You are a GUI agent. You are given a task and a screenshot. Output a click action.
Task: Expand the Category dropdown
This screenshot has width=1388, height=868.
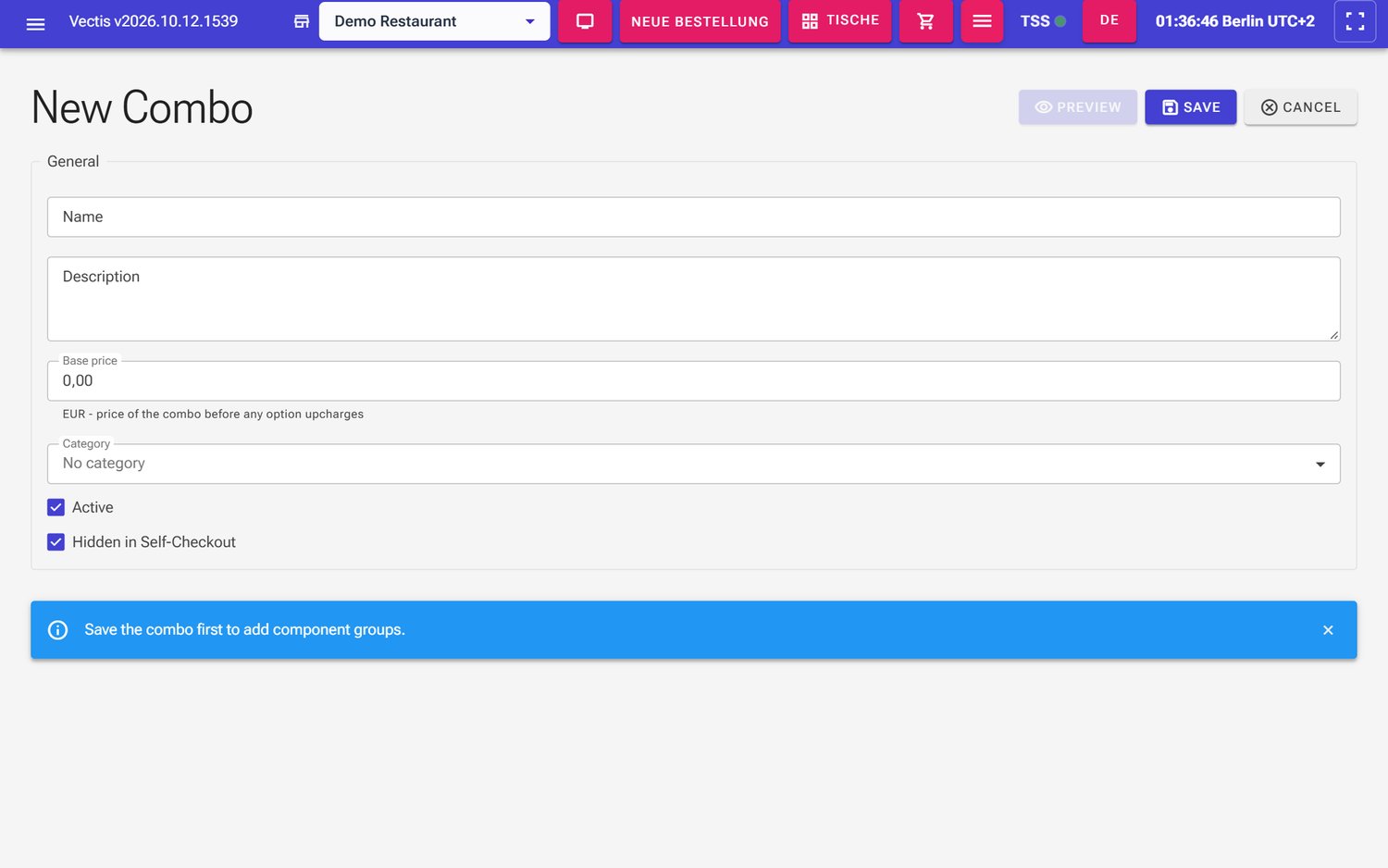694,464
